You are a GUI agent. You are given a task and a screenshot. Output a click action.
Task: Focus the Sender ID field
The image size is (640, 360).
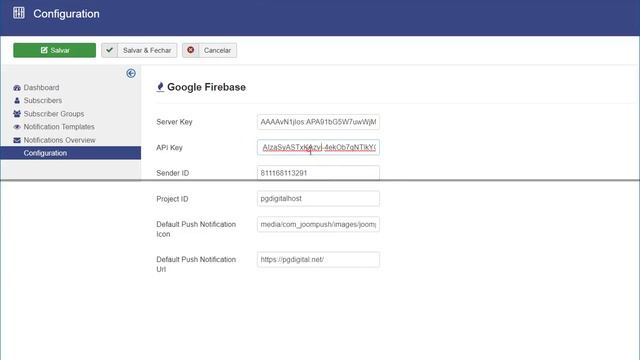[x=318, y=173]
